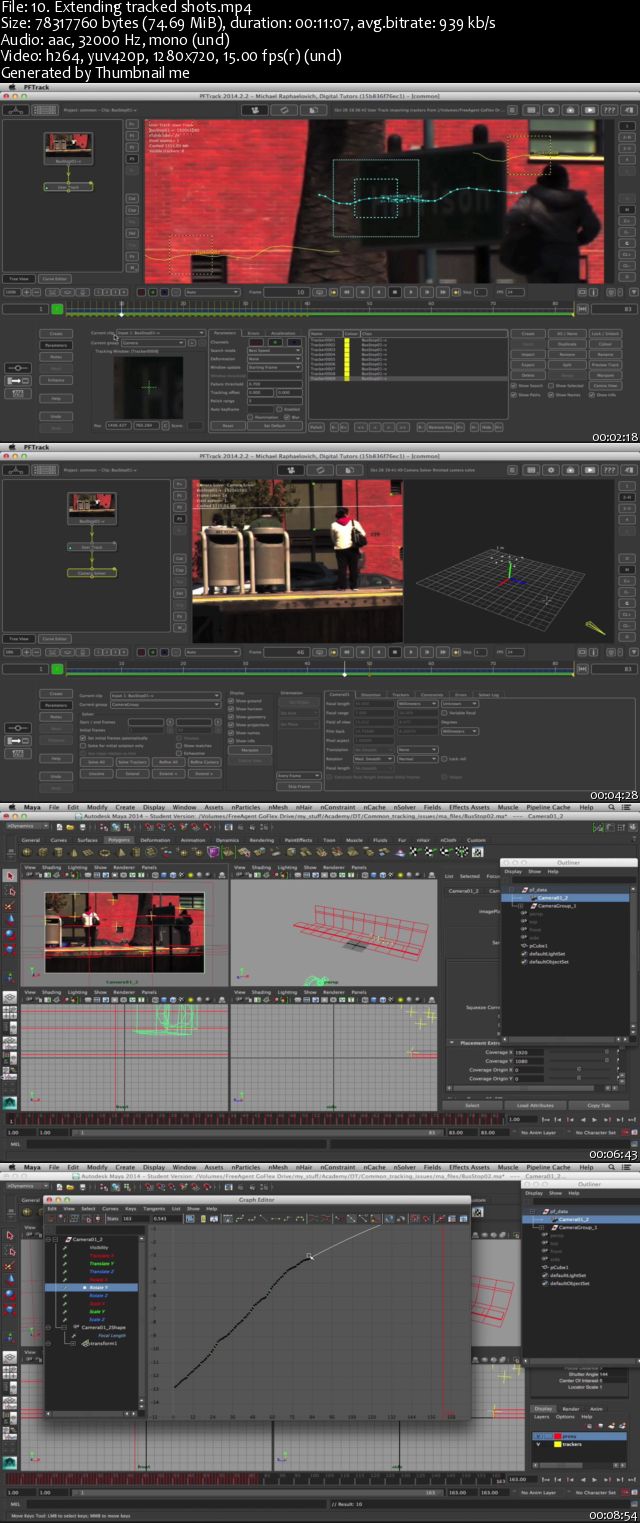Click Centre View button in 02:18 frame

[x=605, y=385]
